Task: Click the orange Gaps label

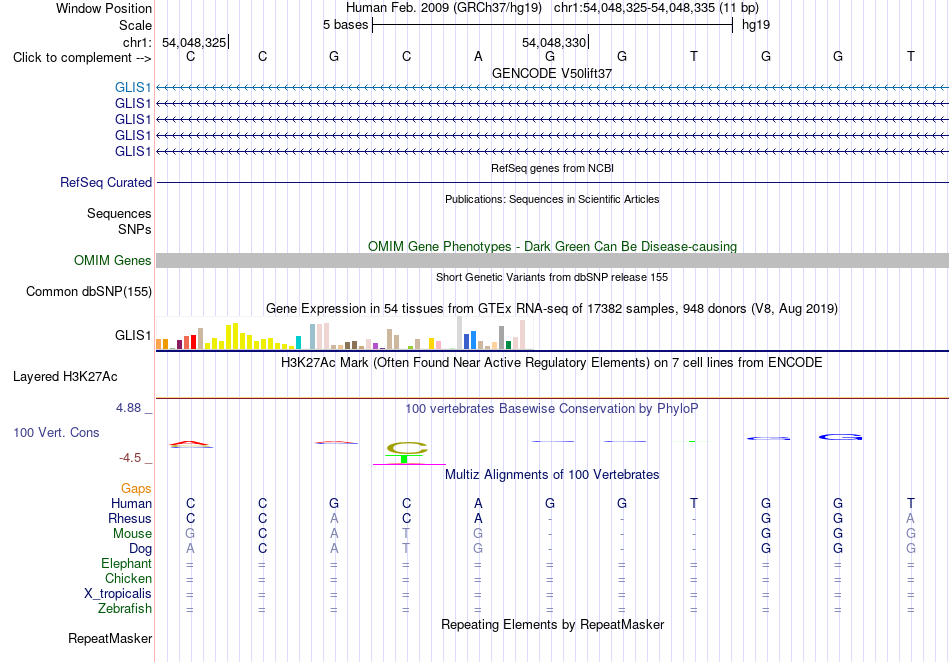Action: point(136,488)
